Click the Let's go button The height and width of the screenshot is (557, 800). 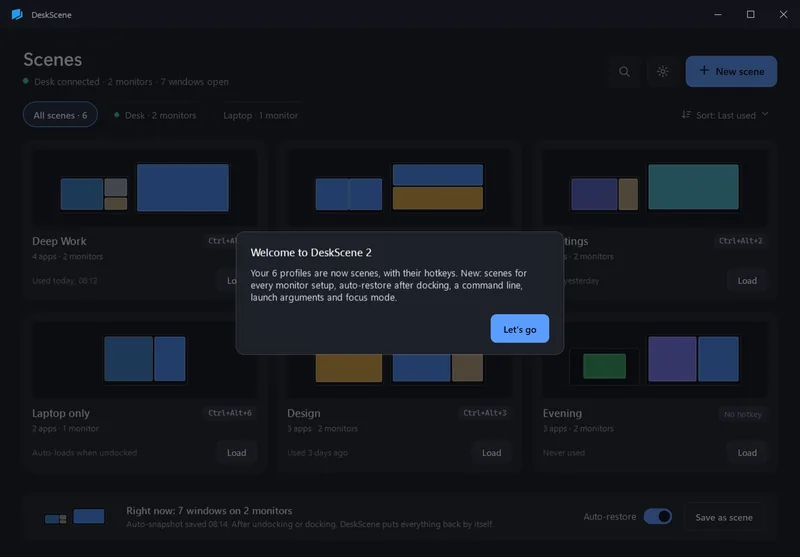pos(519,328)
